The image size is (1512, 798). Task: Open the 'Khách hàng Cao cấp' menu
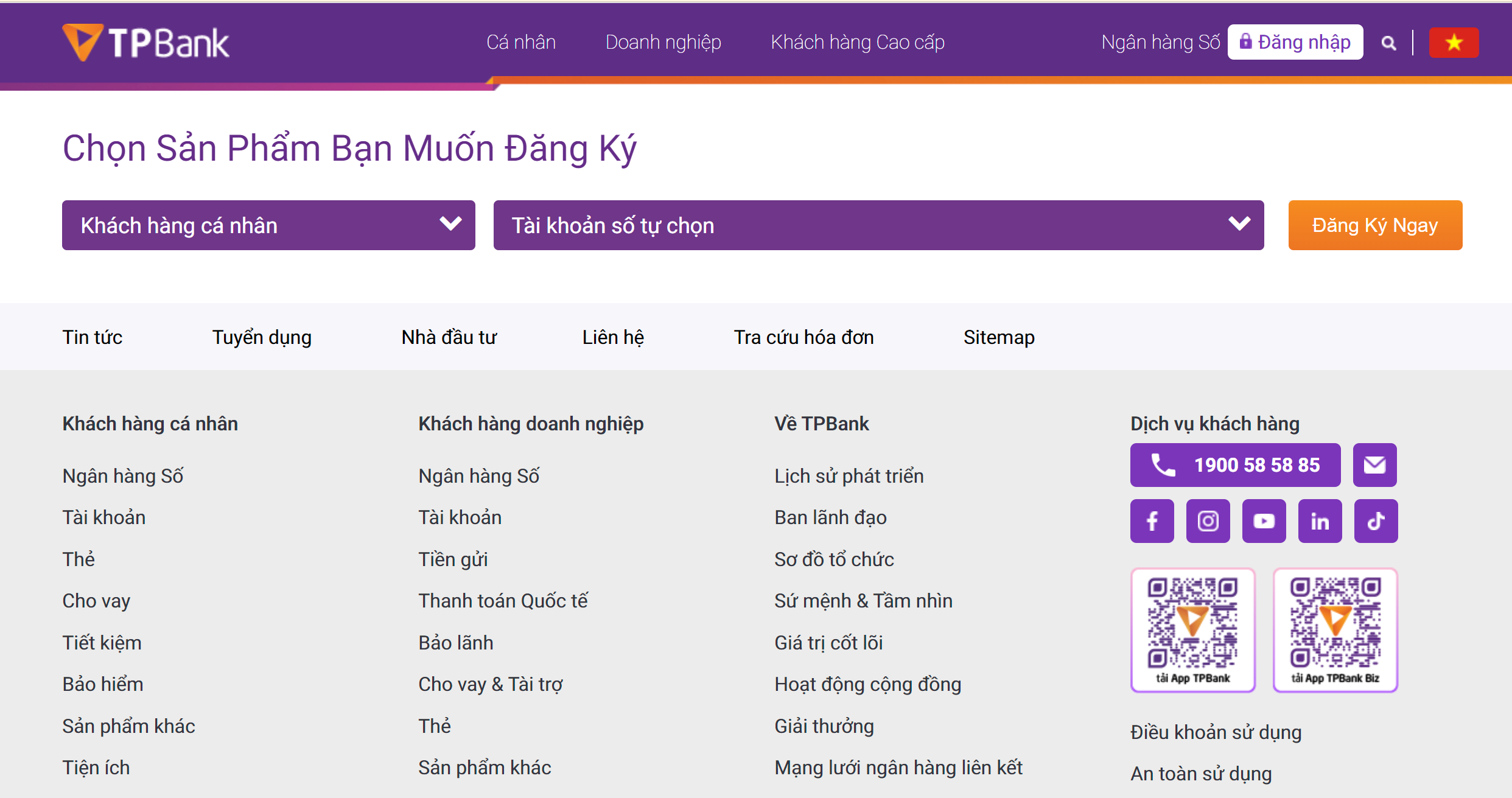858,42
